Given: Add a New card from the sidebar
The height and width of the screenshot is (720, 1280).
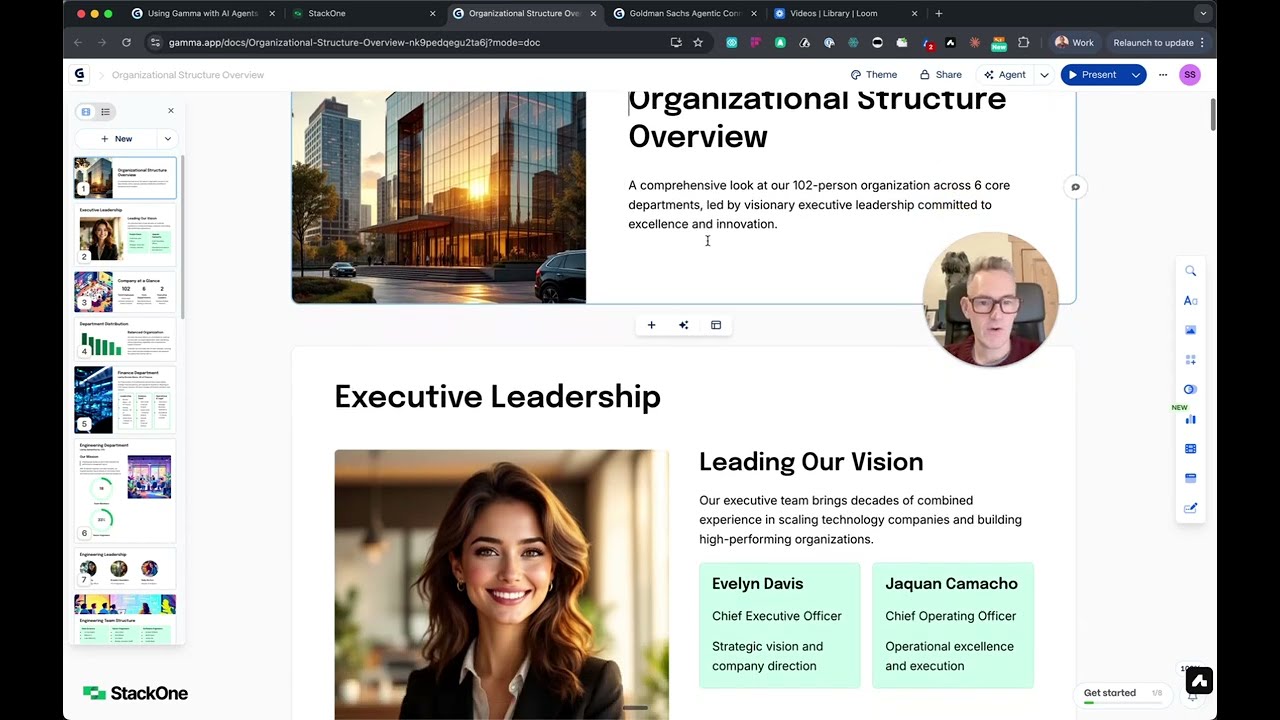Looking at the screenshot, I should pyautogui.click(x=116, y=139).
